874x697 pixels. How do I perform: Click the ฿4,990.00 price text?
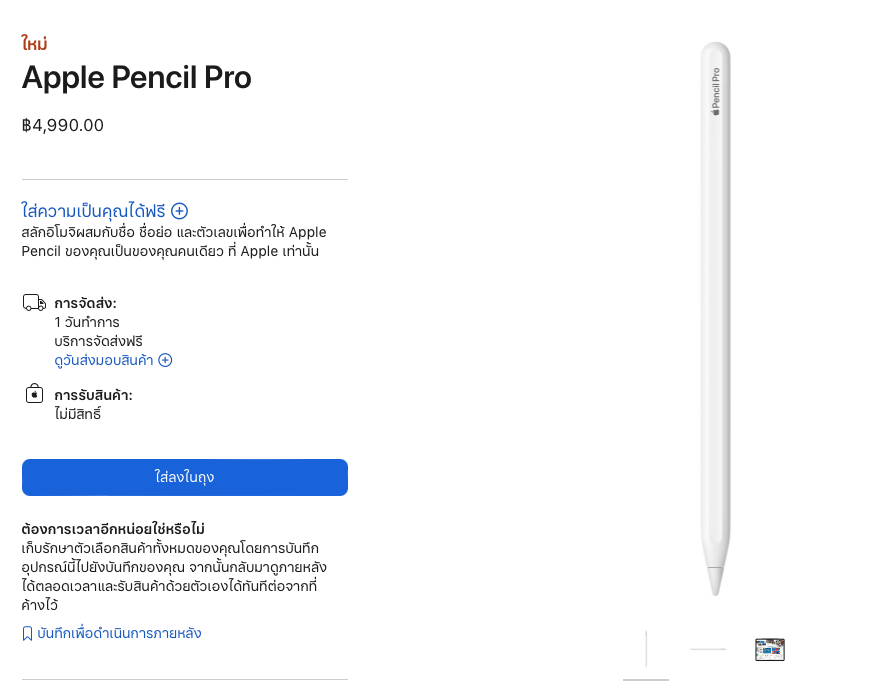tap(63, 126)
